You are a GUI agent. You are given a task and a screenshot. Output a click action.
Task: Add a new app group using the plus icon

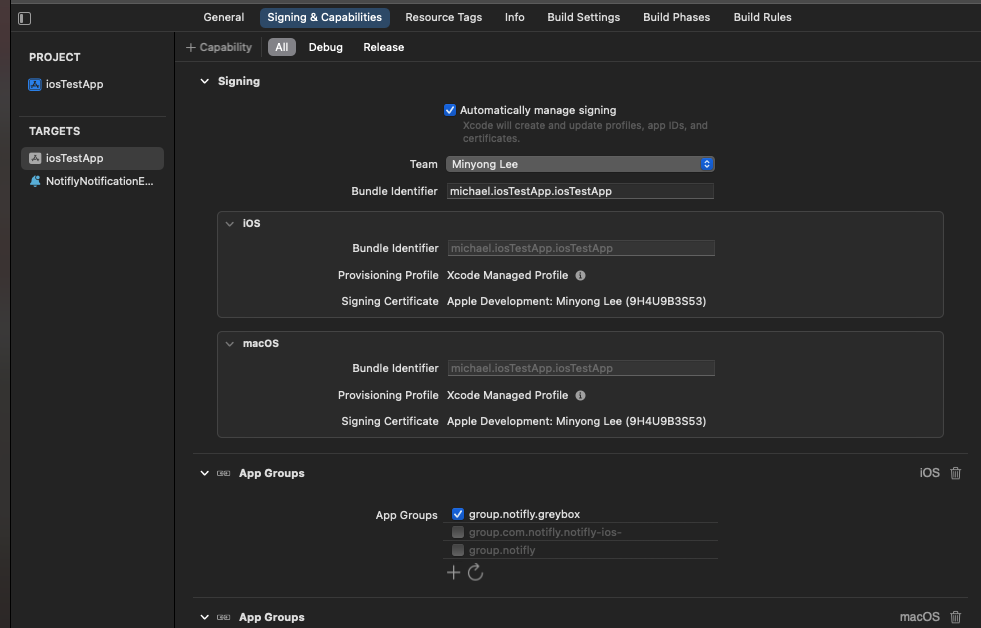pos(454,571)
